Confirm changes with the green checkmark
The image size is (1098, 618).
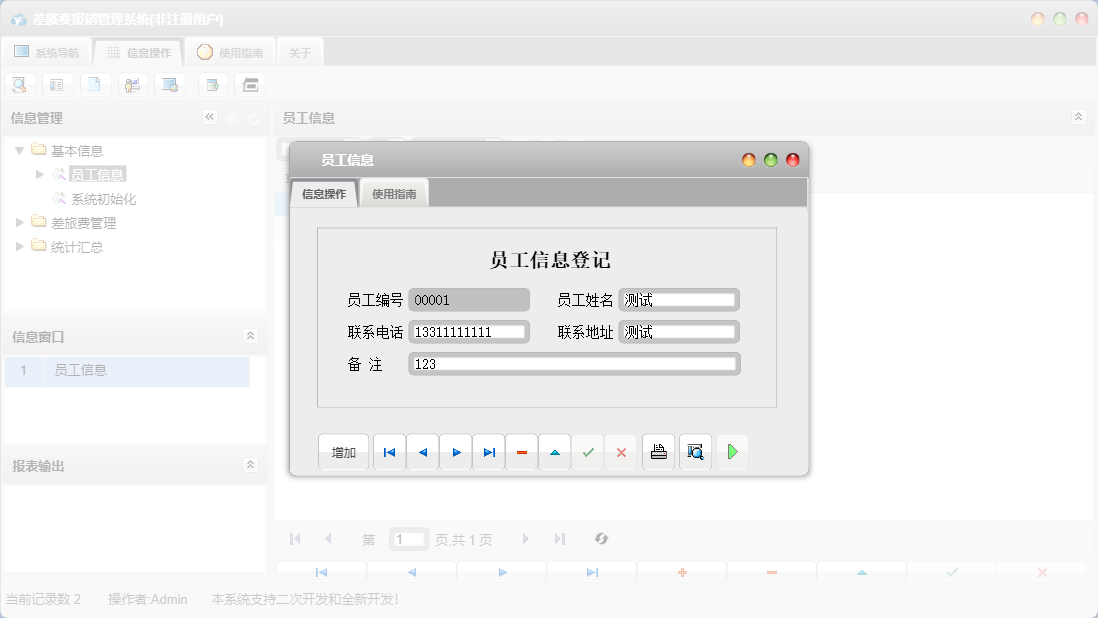pyautogui.click(x=588, y=452)
